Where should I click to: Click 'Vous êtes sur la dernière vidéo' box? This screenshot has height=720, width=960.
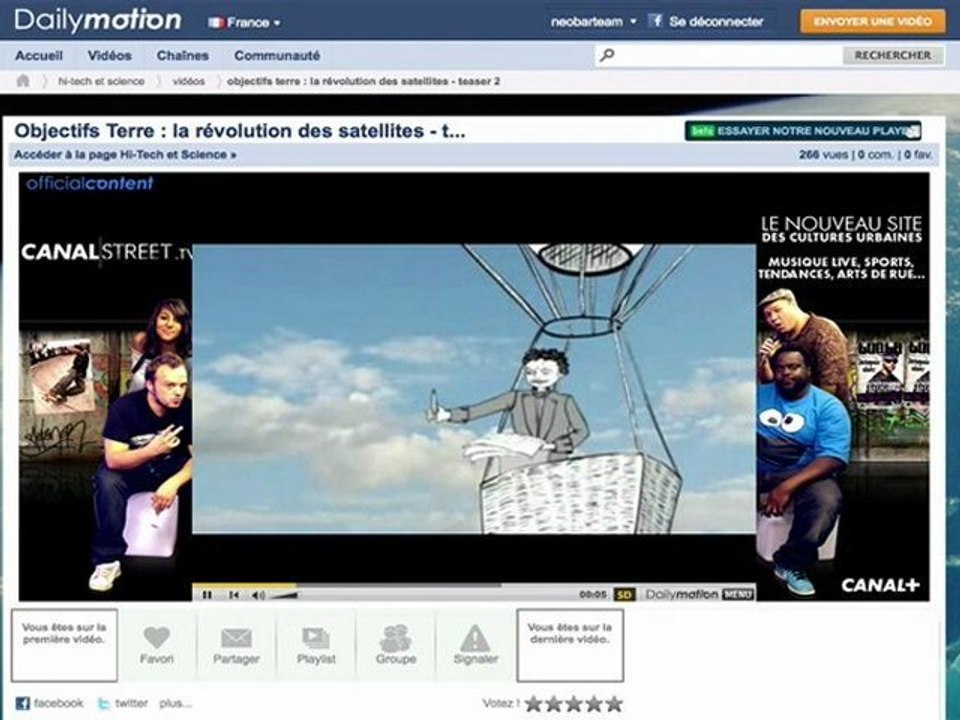coord(570,645)
